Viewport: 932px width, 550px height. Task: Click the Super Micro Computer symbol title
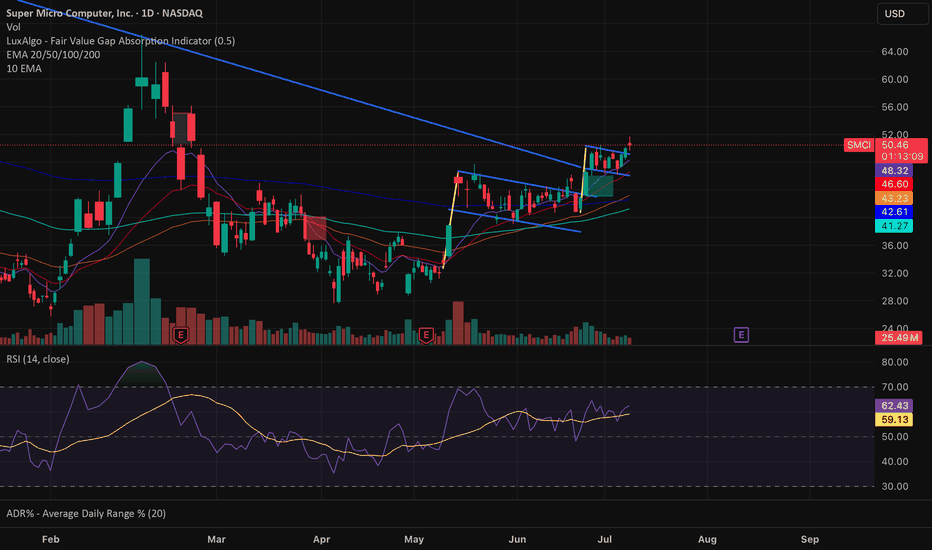click(x=104, y=13)
